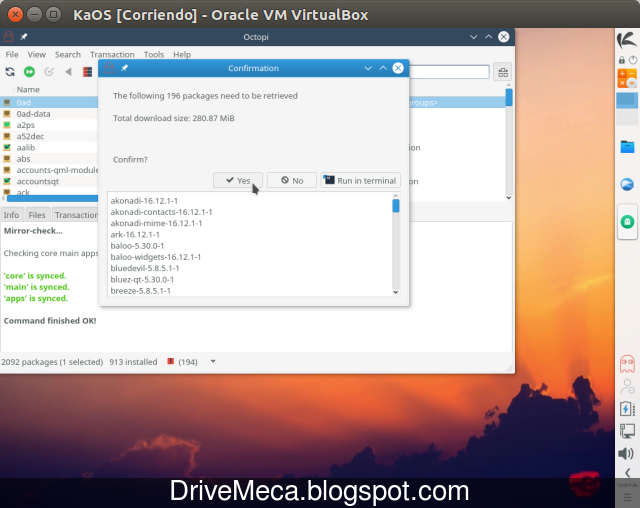Open the display/network tray icon
640x508 pixels.
[627, 431]
